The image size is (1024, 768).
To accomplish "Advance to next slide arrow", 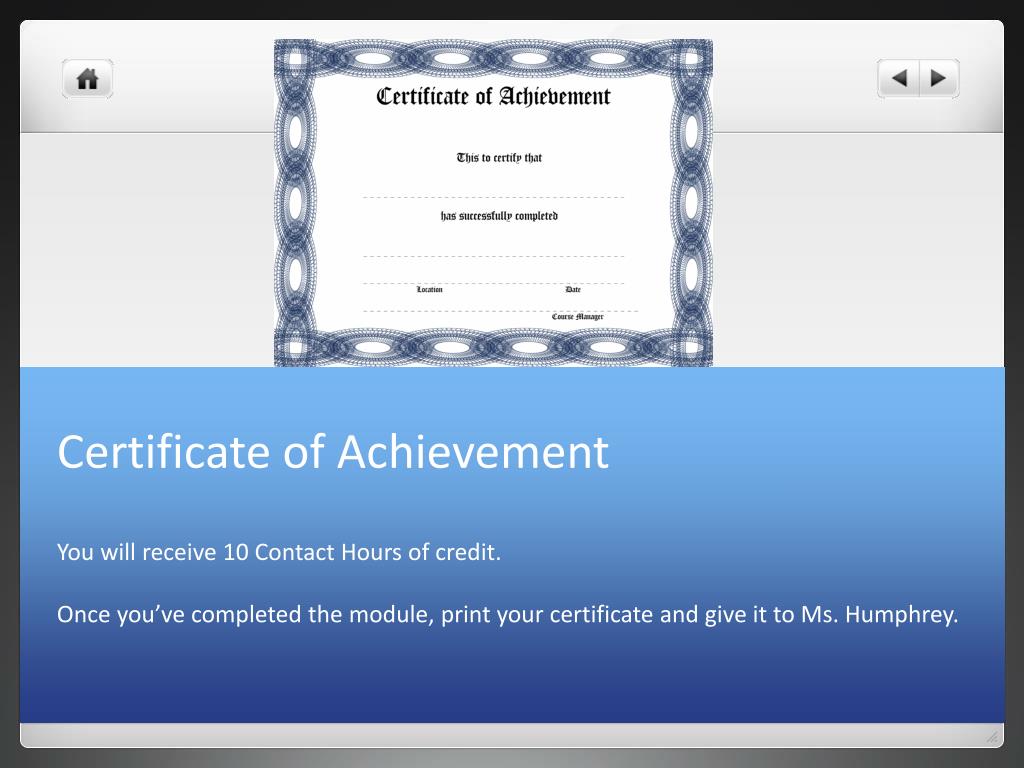I will pyautogui.click(x=939, y=78).
